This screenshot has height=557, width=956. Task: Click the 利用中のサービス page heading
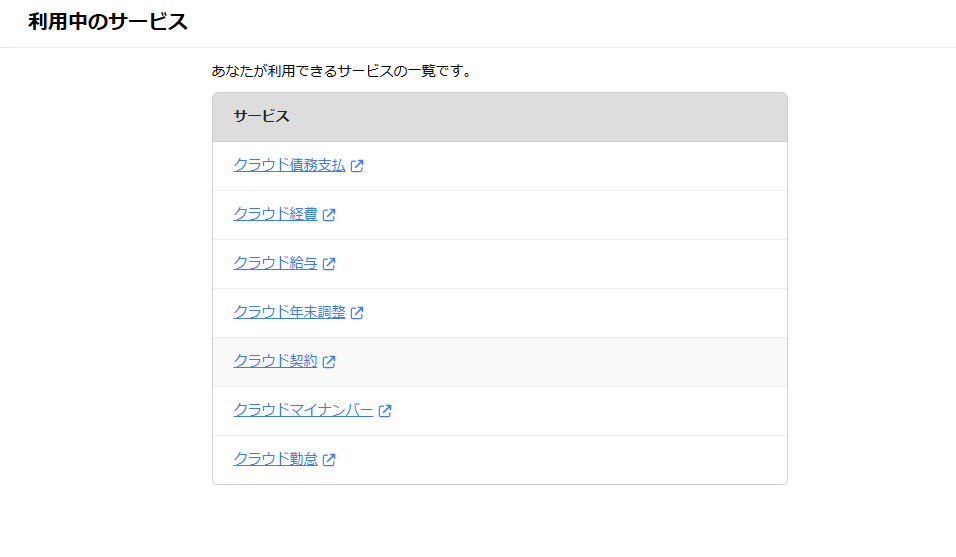pyautogui.click(x=108, y=22)
